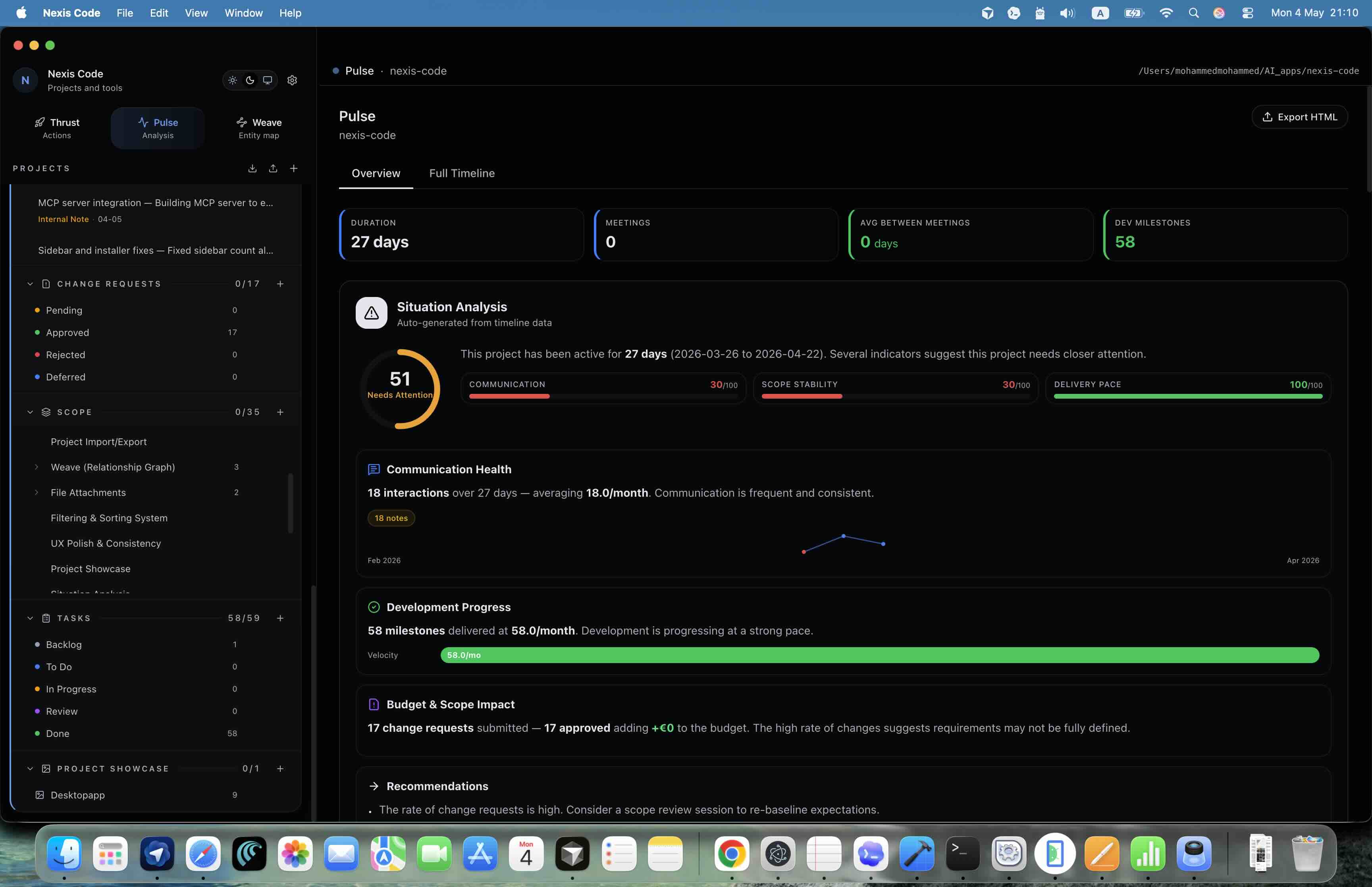This screenshot has height=887, width=1372.
Task: Switch to dark theme moon icon
Action: click(x=250, y=80)
